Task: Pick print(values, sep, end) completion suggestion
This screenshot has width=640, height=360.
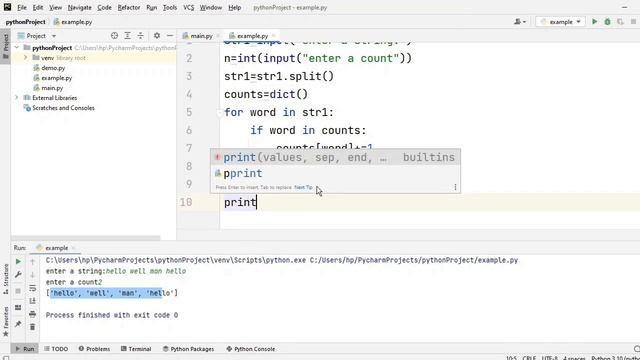Action: [x=335, y=157]
